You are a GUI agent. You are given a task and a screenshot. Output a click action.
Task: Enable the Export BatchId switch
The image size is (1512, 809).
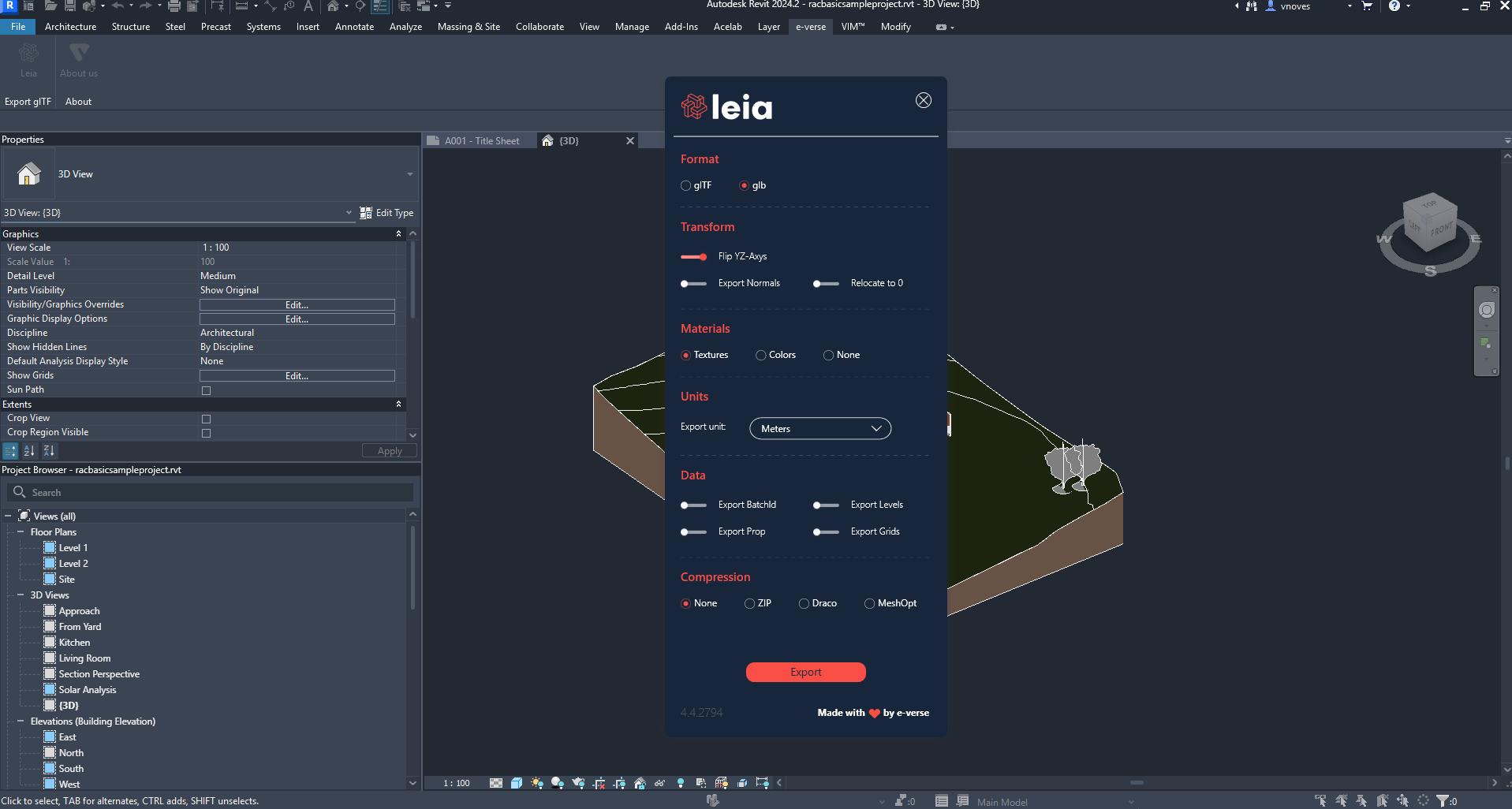[693, 505]
